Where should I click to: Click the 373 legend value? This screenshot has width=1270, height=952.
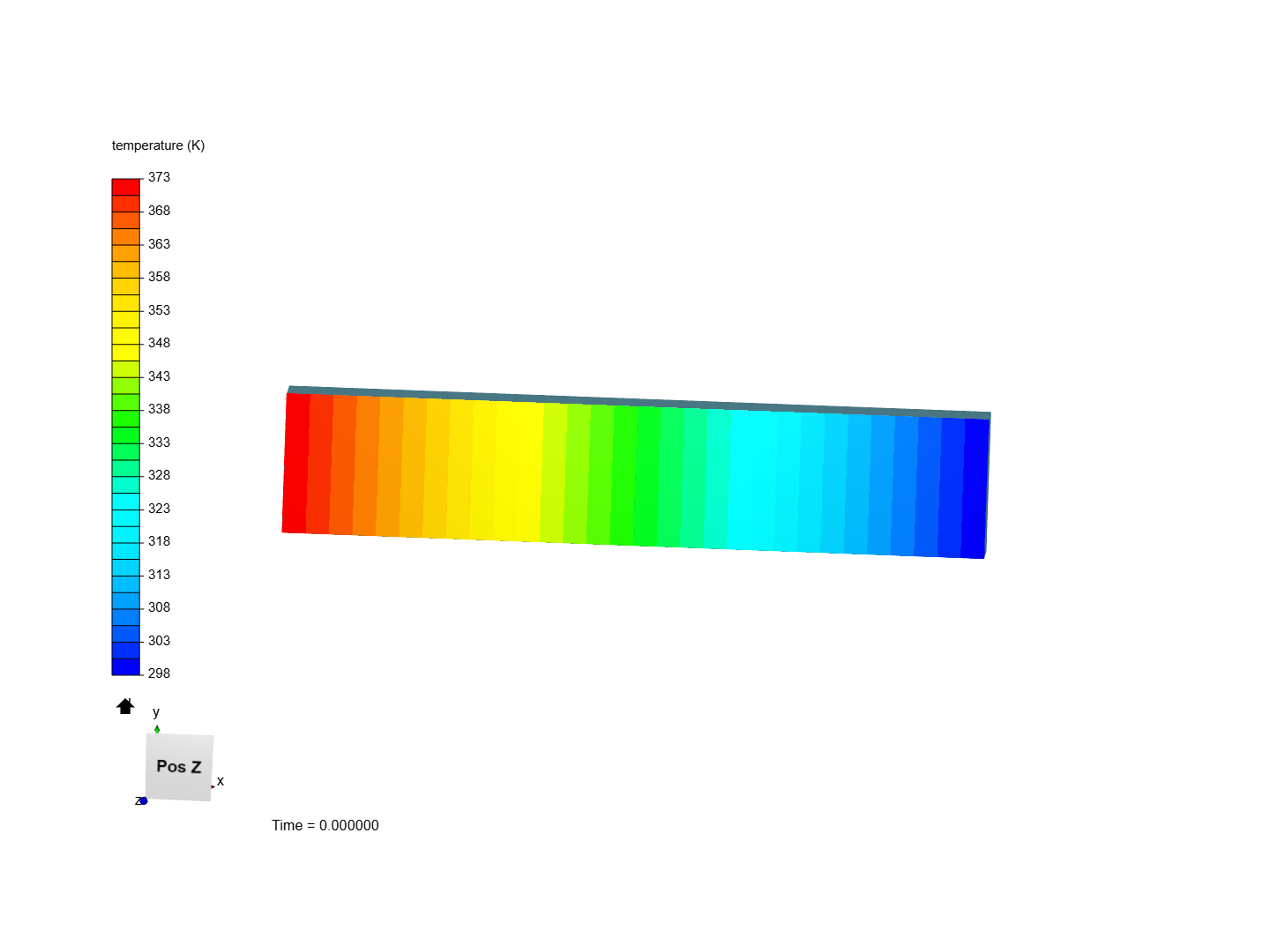159,177
